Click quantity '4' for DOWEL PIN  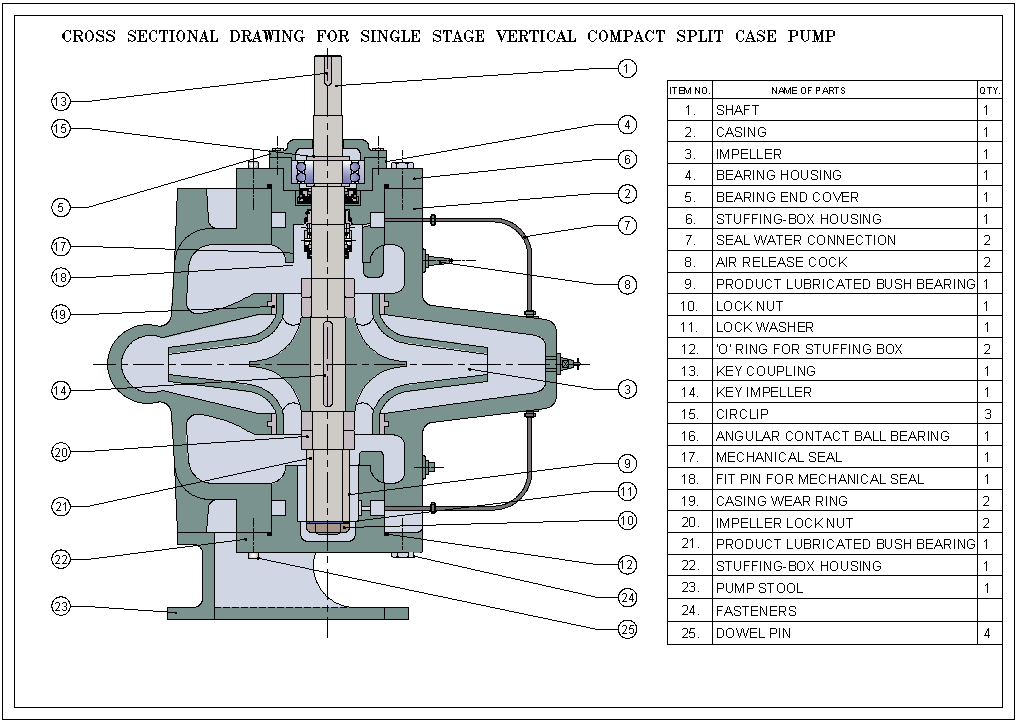point(987,633)
